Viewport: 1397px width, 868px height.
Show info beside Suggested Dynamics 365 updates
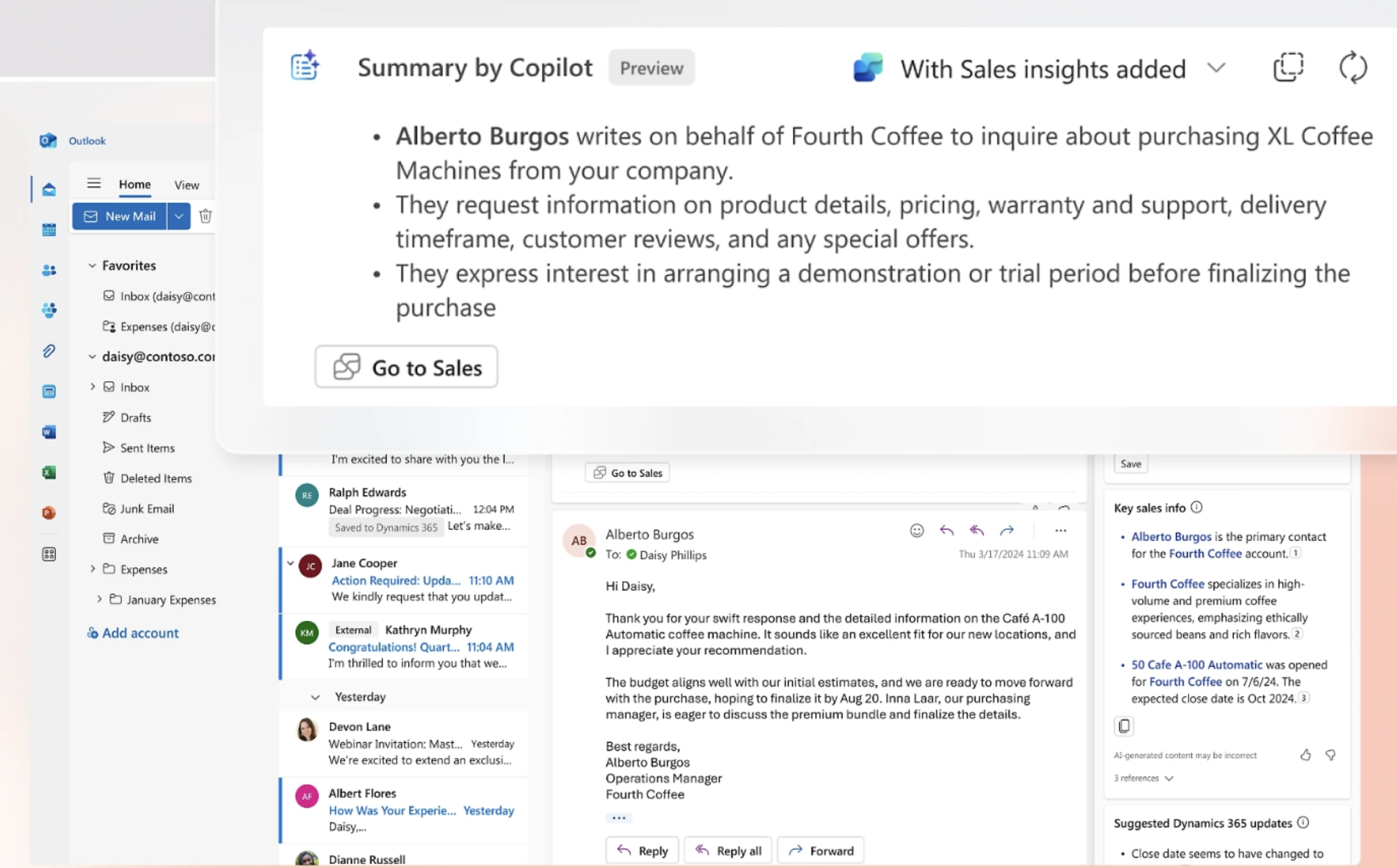1303,823
